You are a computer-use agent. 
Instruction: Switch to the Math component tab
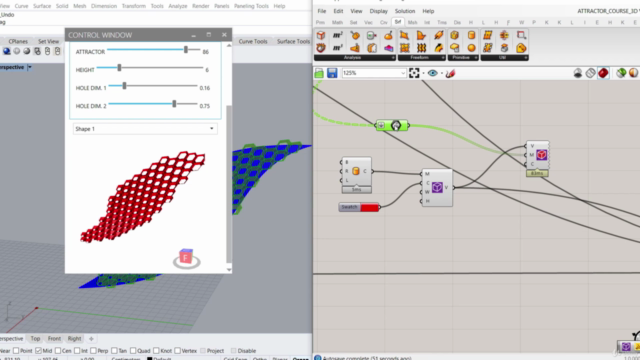pos(337,22)
